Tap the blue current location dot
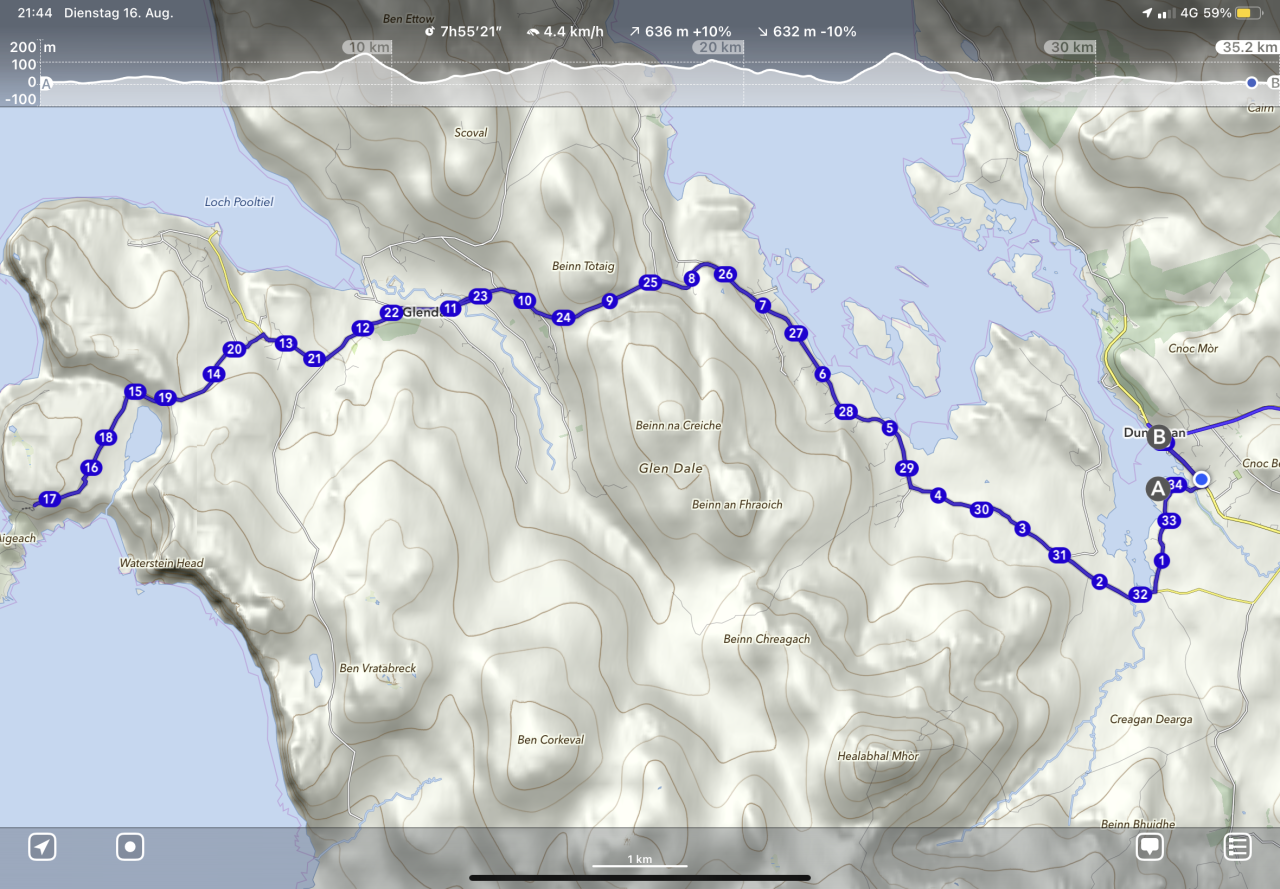Screen dimensions: 1280x889 1202,480
